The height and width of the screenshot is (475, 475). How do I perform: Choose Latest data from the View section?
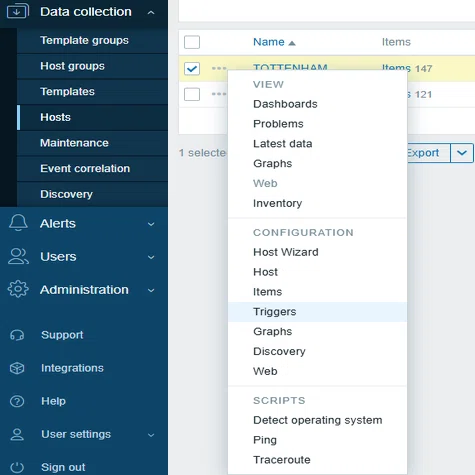[x=283, y=144]
